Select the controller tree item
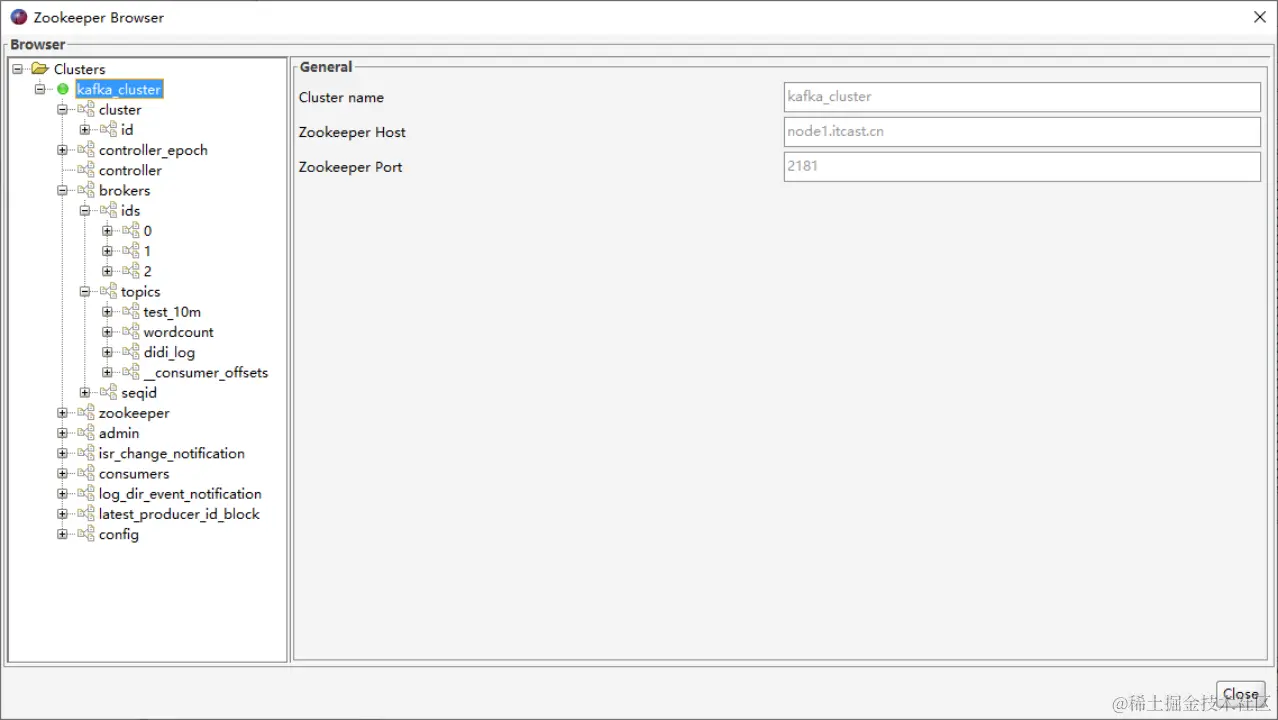The image size is (1278, 720). (130, 170)
